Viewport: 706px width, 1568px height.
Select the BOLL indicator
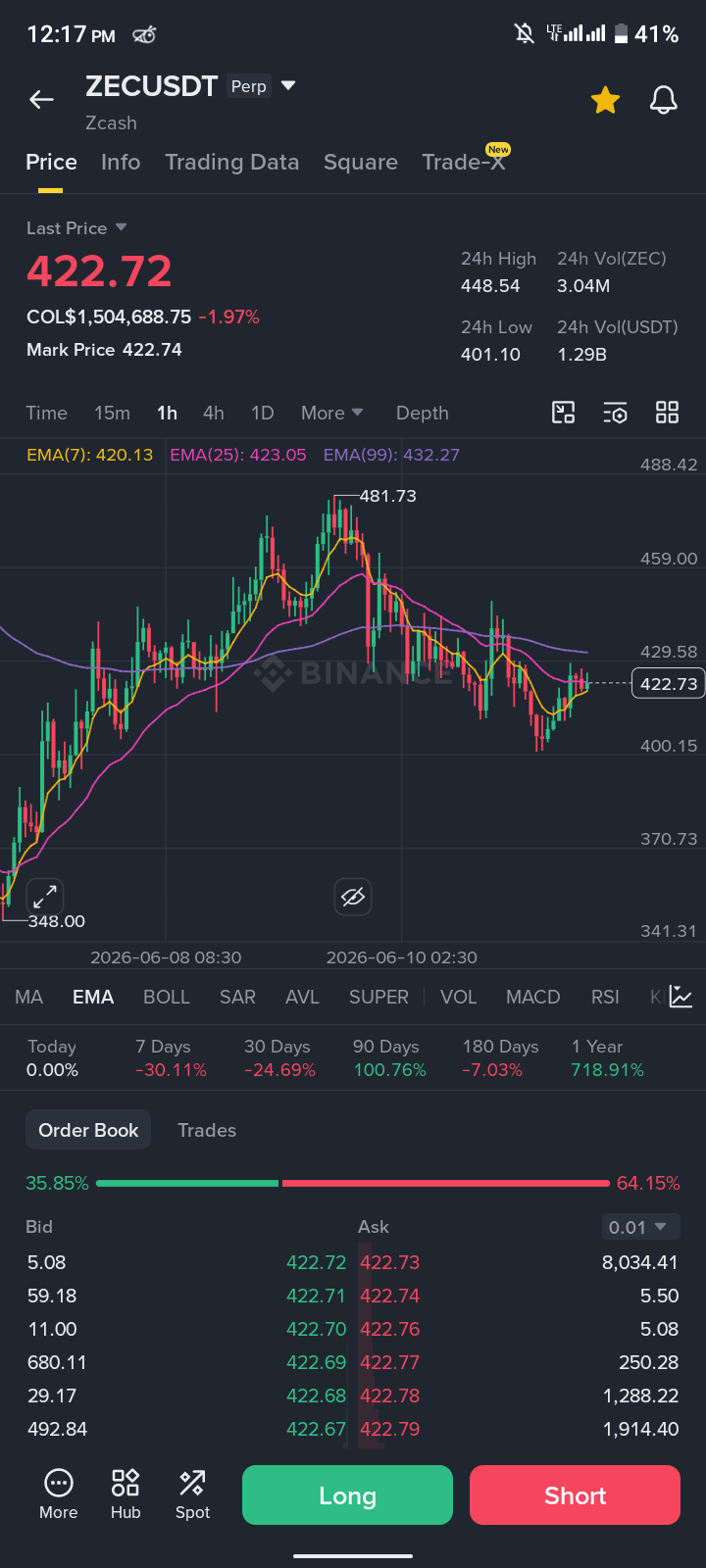point(167,998)
